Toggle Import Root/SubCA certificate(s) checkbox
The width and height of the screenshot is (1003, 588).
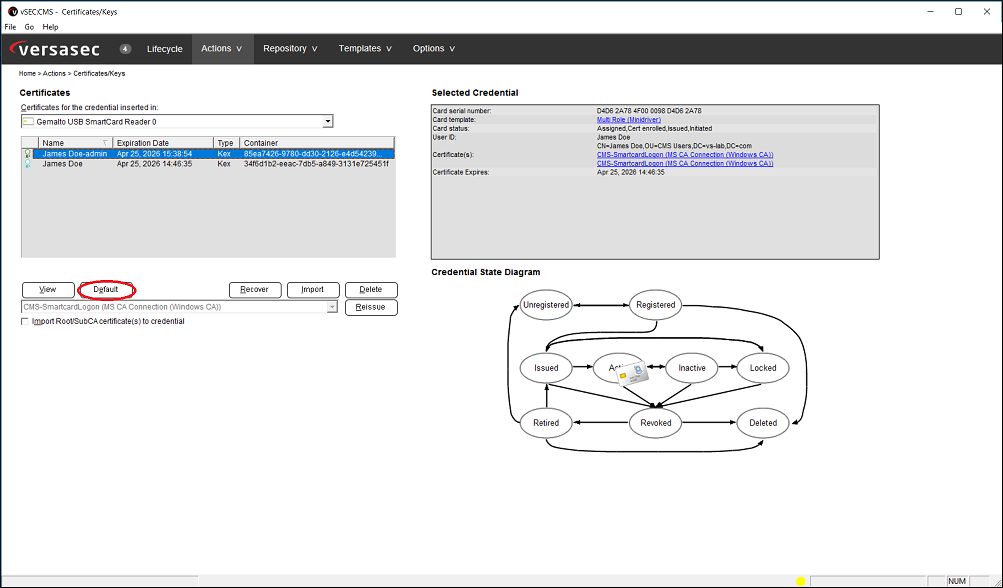point(25,321)
